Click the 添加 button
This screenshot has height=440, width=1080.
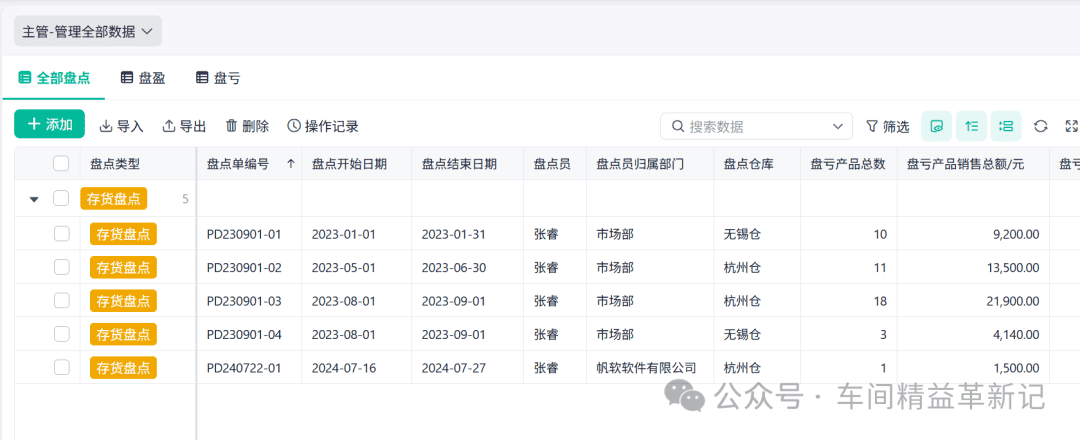50,125
